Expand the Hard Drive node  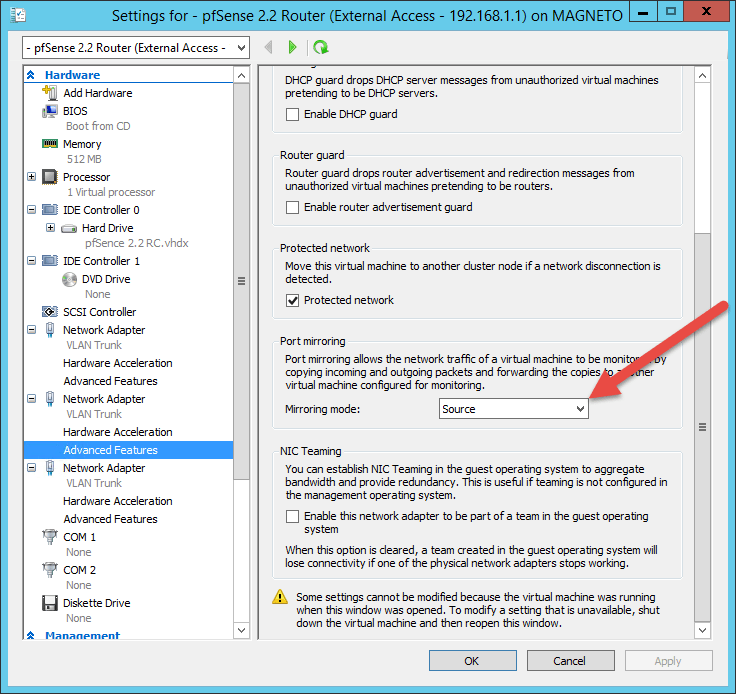(51, 228)
